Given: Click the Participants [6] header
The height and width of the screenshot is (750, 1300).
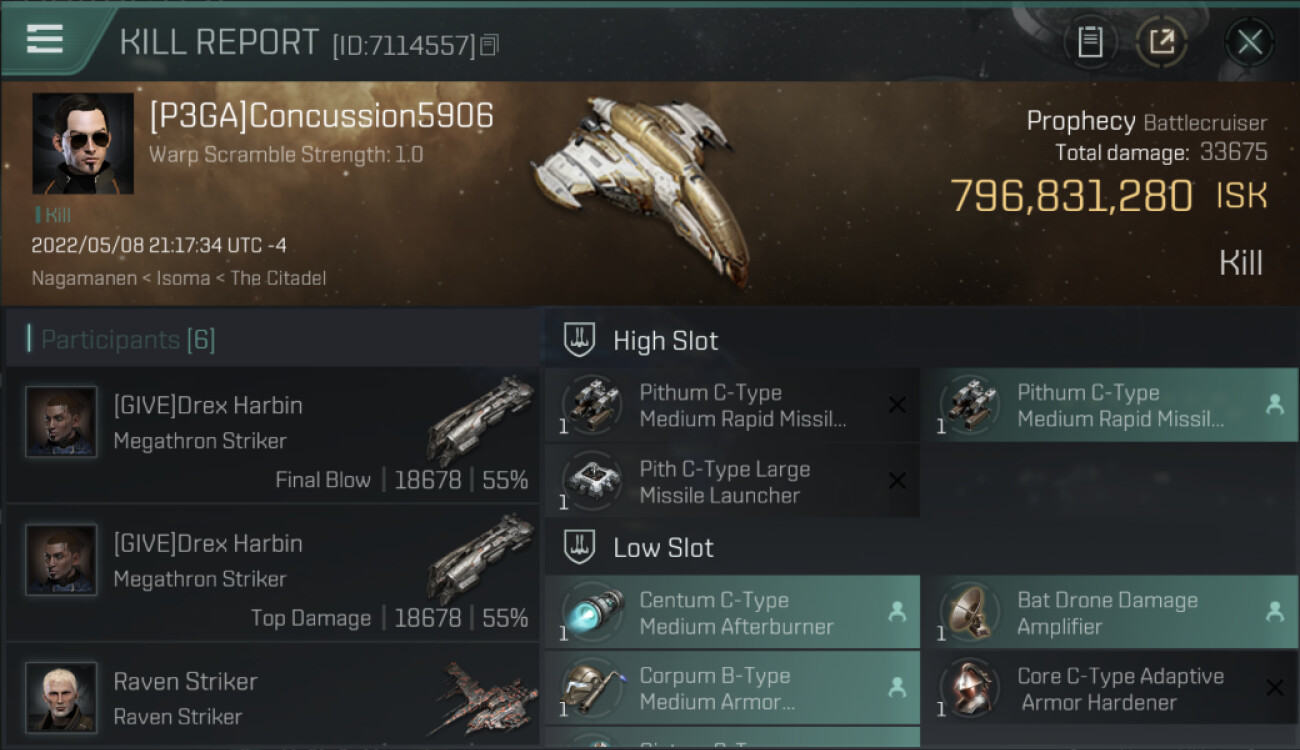Looking at the screenshot, I should pyautogui.click(x=127, y=340).
